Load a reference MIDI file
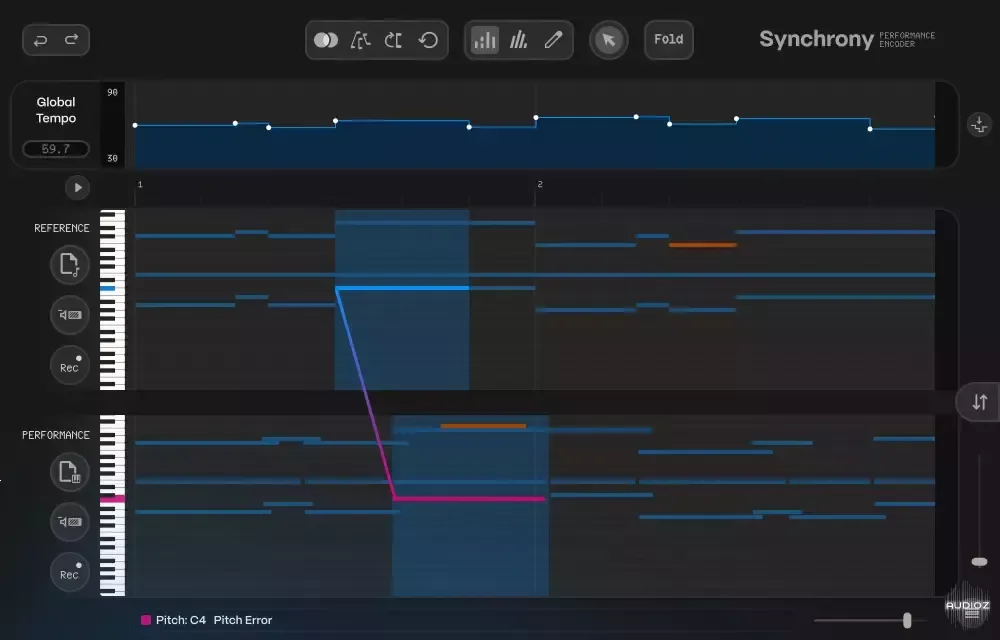Image resolution: width=1000 pixels, height=640 pixels. click(70, 265)
